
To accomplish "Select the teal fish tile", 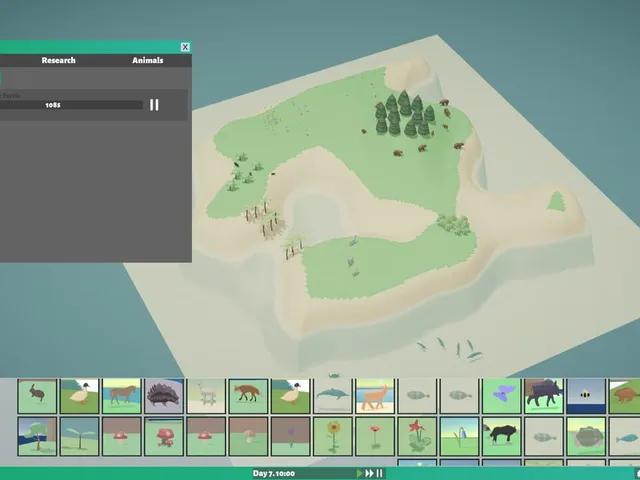I will coord(624,436).
